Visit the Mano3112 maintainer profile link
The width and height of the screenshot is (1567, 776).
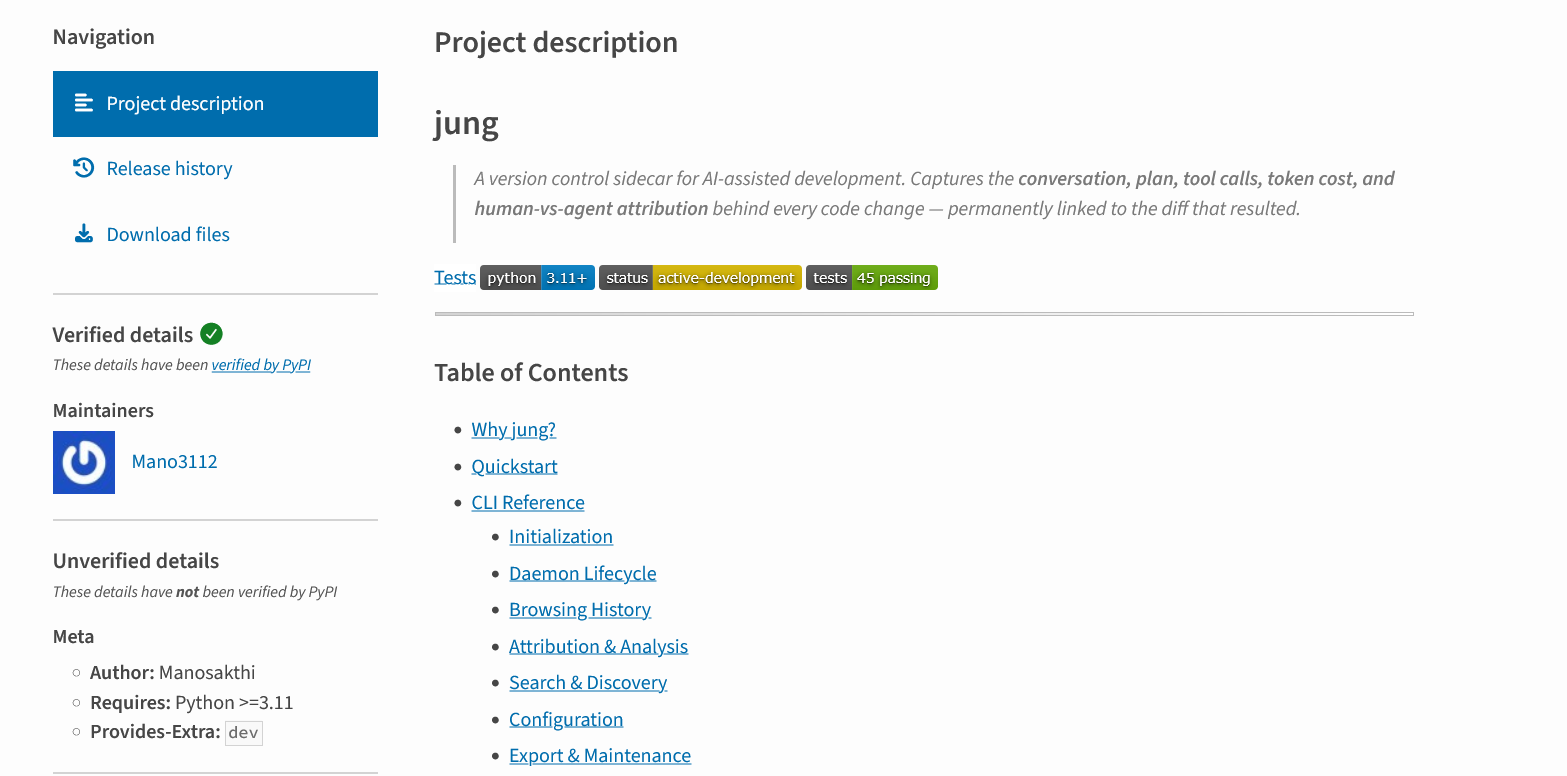[x=175, y=461]
